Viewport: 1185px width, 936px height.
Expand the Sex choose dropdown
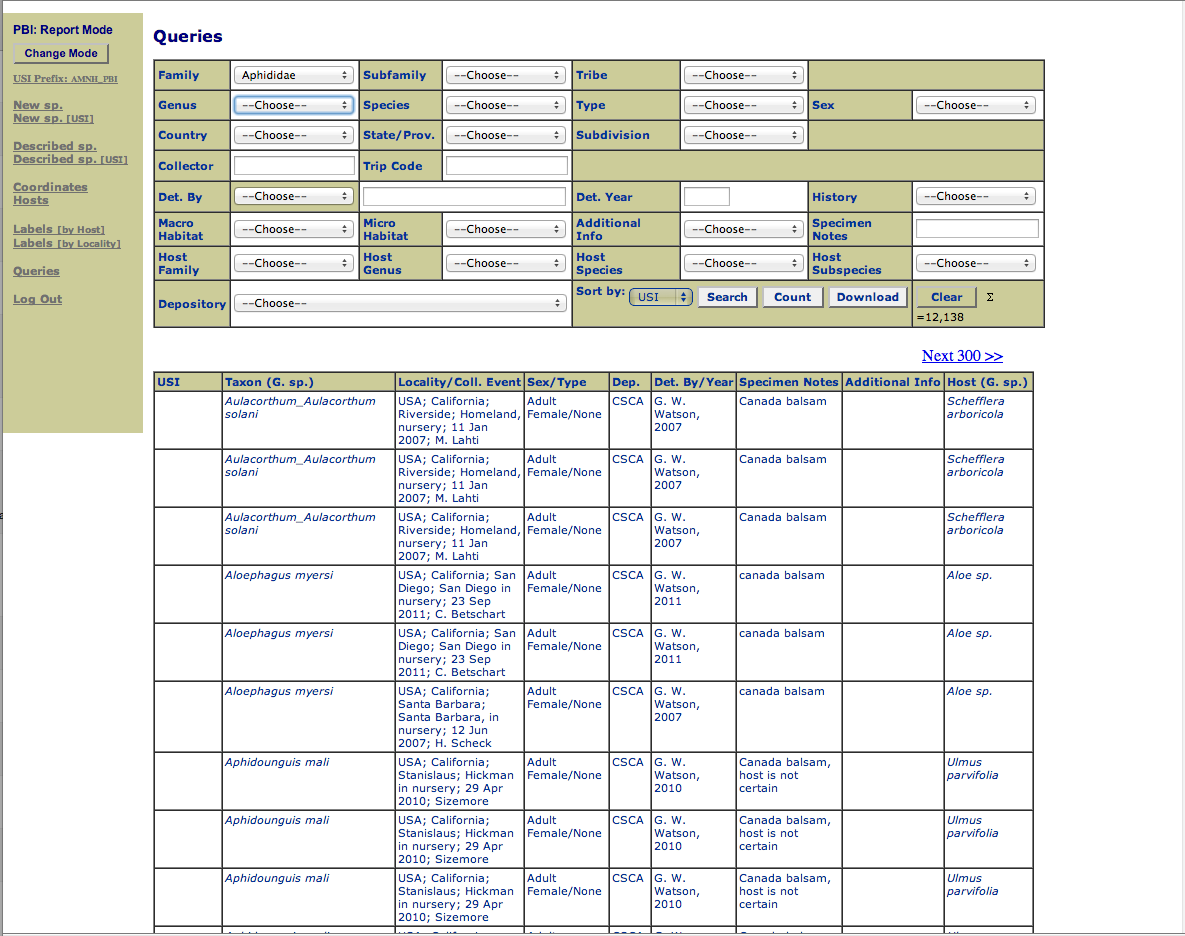(976, 104)
